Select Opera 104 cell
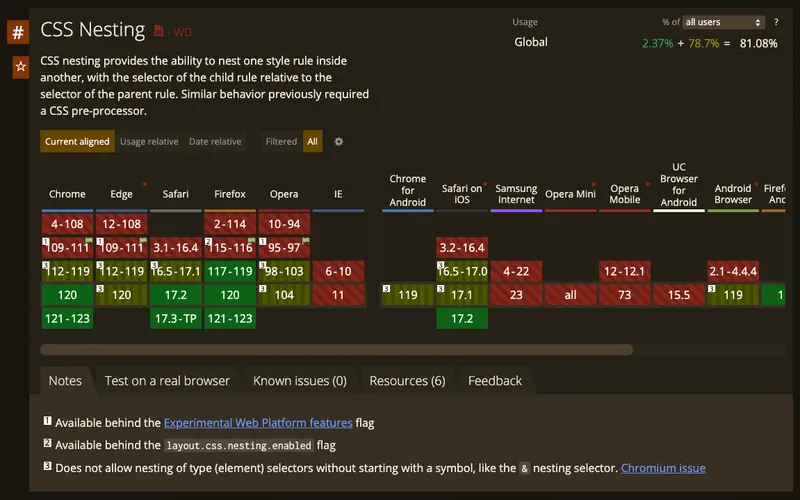This screenshot has width=800, height=500. [284, 295]
